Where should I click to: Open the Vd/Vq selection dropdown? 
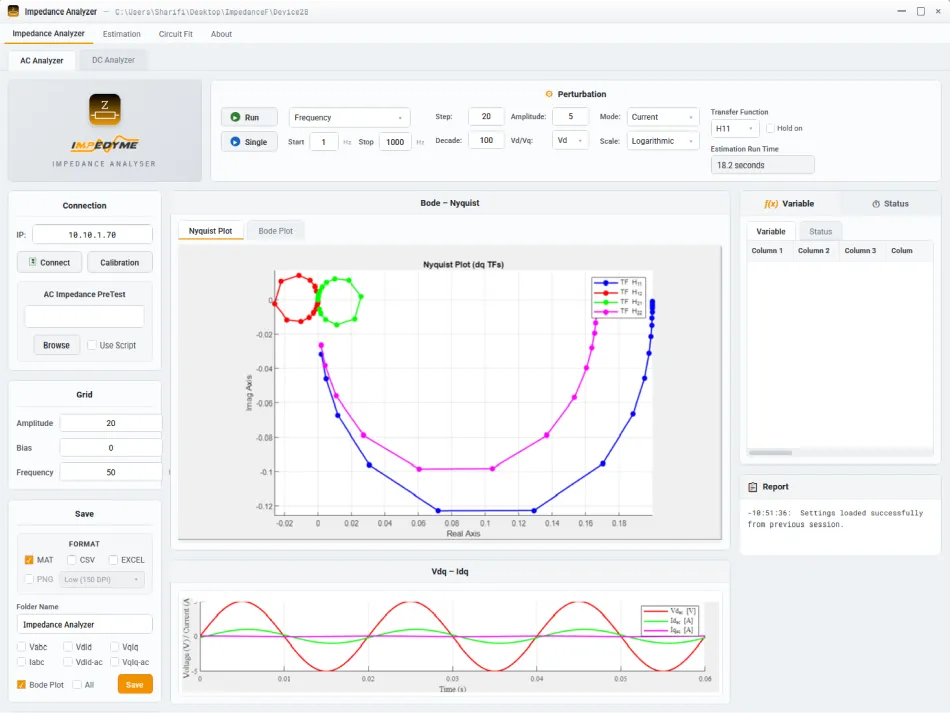coord(570,141)
